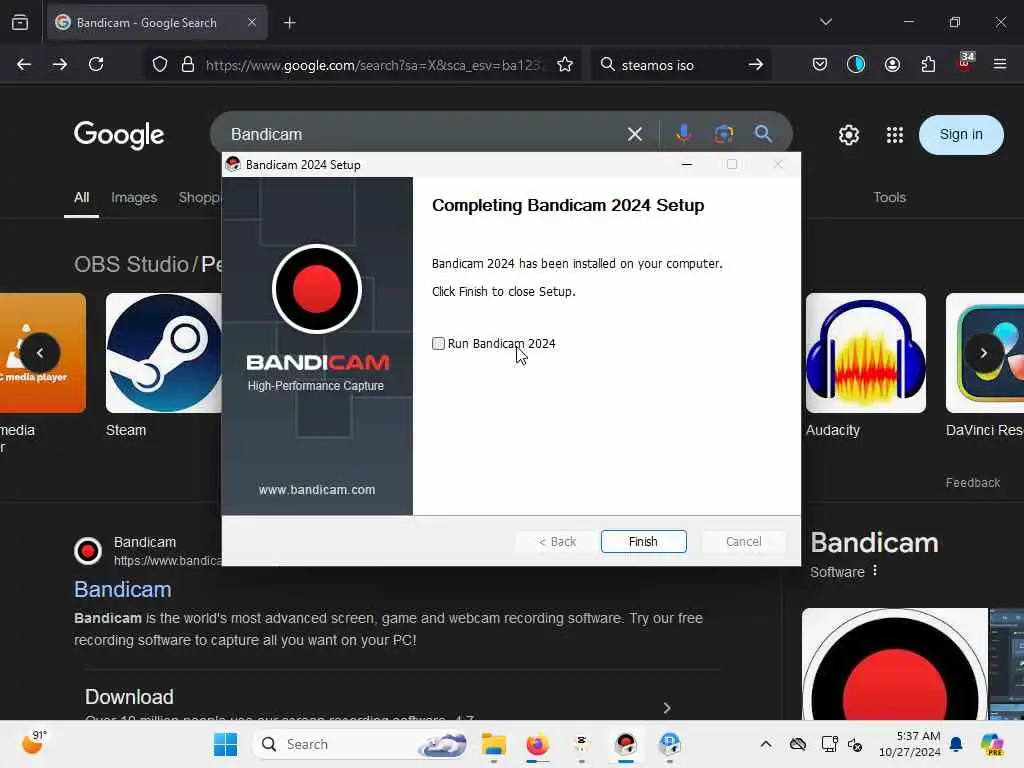1024x768 pixels.
Task: Submit steamos iso search with arrow
Action: click(x=756, y=65)
